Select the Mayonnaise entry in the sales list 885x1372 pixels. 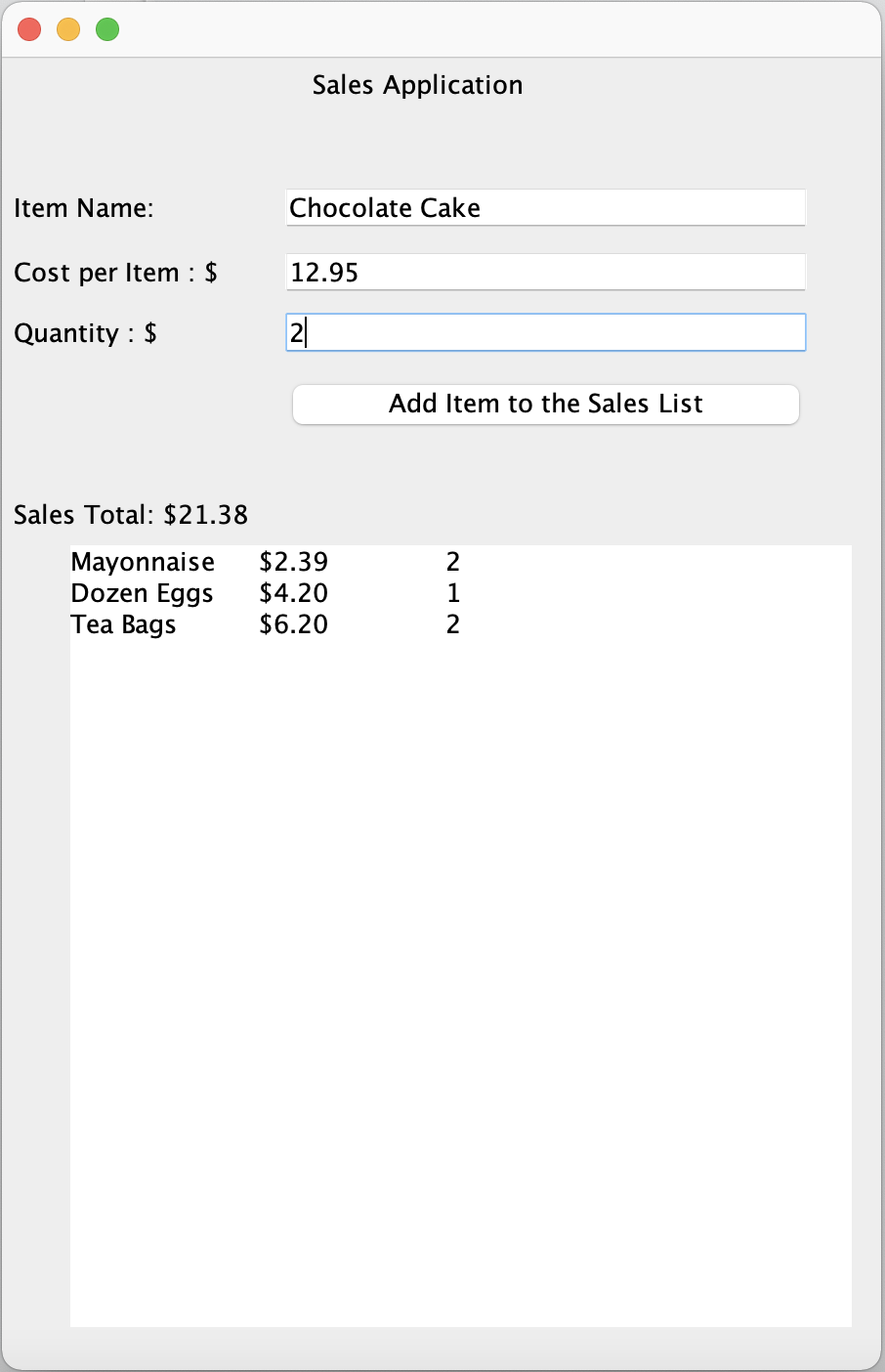pos(143,562)
